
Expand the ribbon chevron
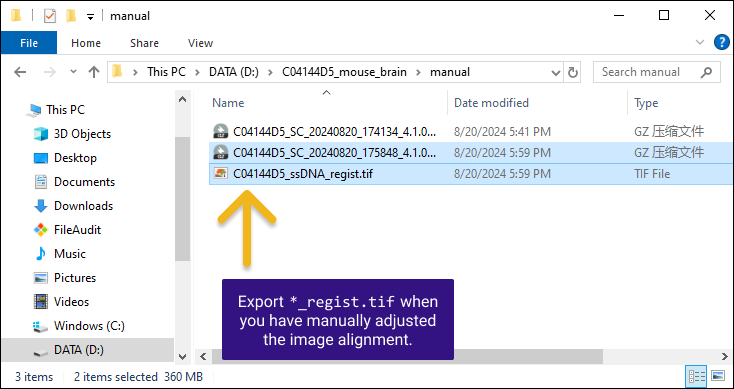point(700,43)
